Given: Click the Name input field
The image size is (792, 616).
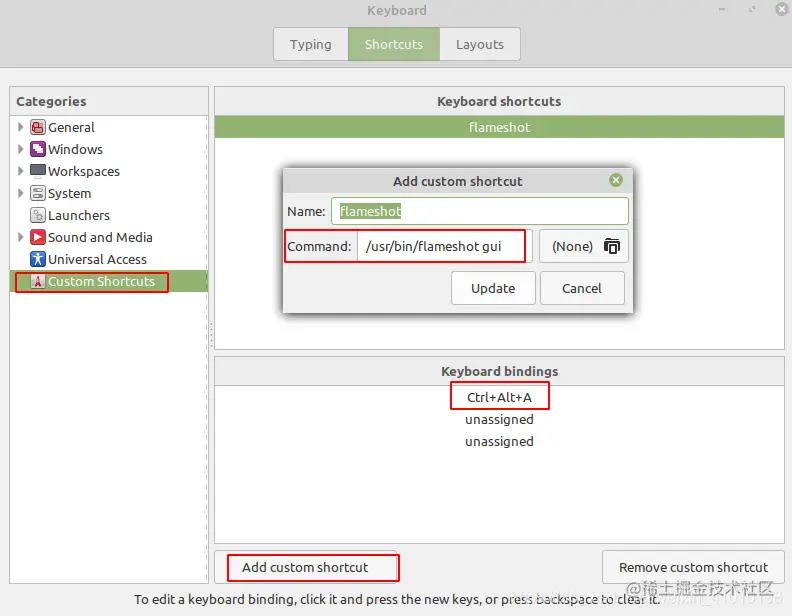Looking at the screenshot, I should [480, 211].
